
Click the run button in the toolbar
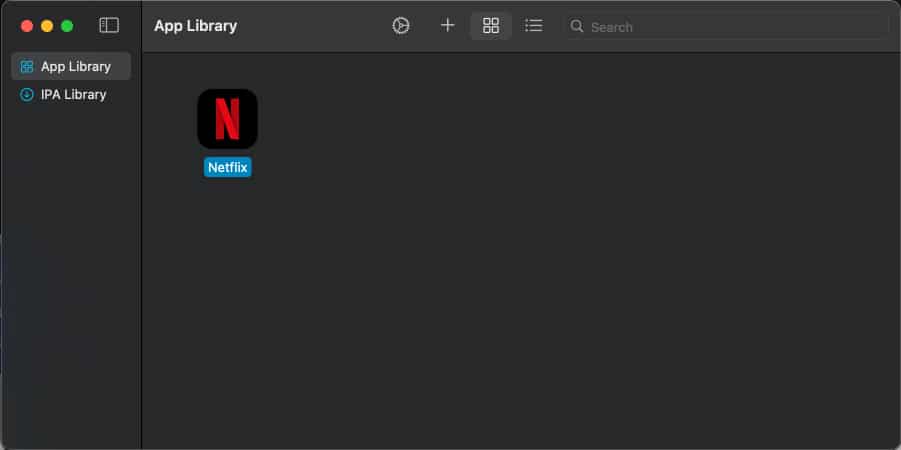pyautogui.click(x=401, y=26)
